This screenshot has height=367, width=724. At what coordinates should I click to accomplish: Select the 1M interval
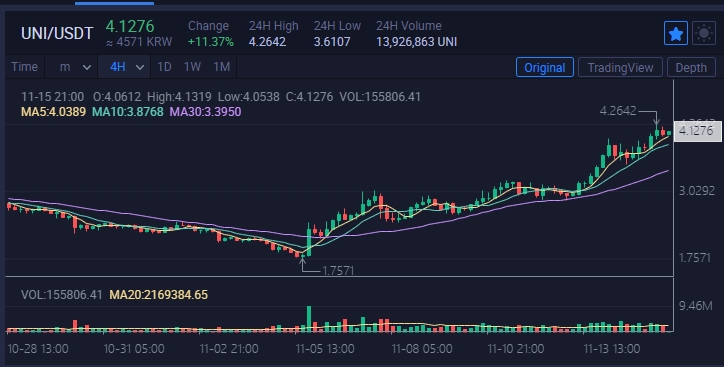[222, 67]
